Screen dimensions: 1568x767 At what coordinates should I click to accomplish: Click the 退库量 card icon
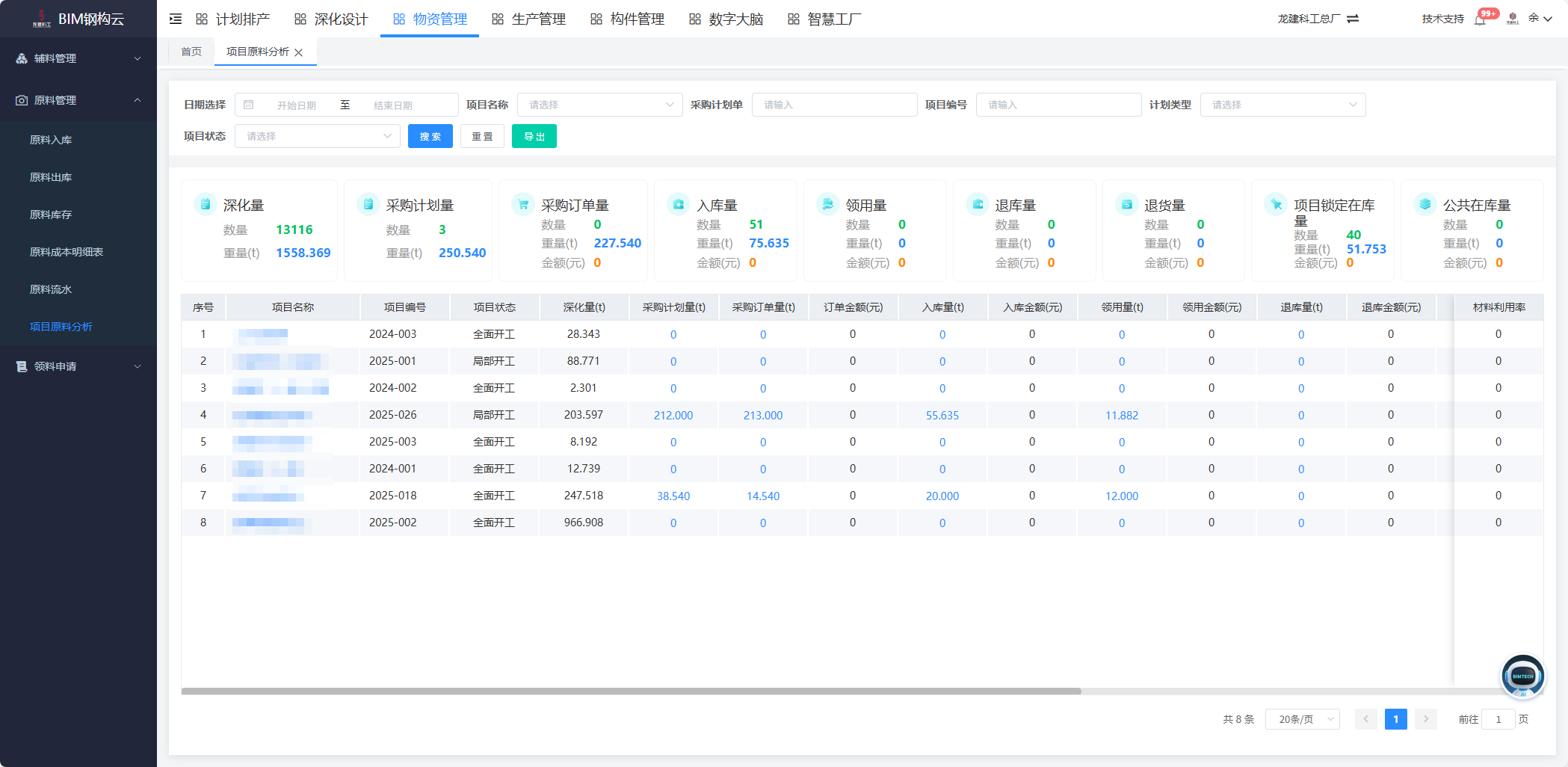pos(977,204)
